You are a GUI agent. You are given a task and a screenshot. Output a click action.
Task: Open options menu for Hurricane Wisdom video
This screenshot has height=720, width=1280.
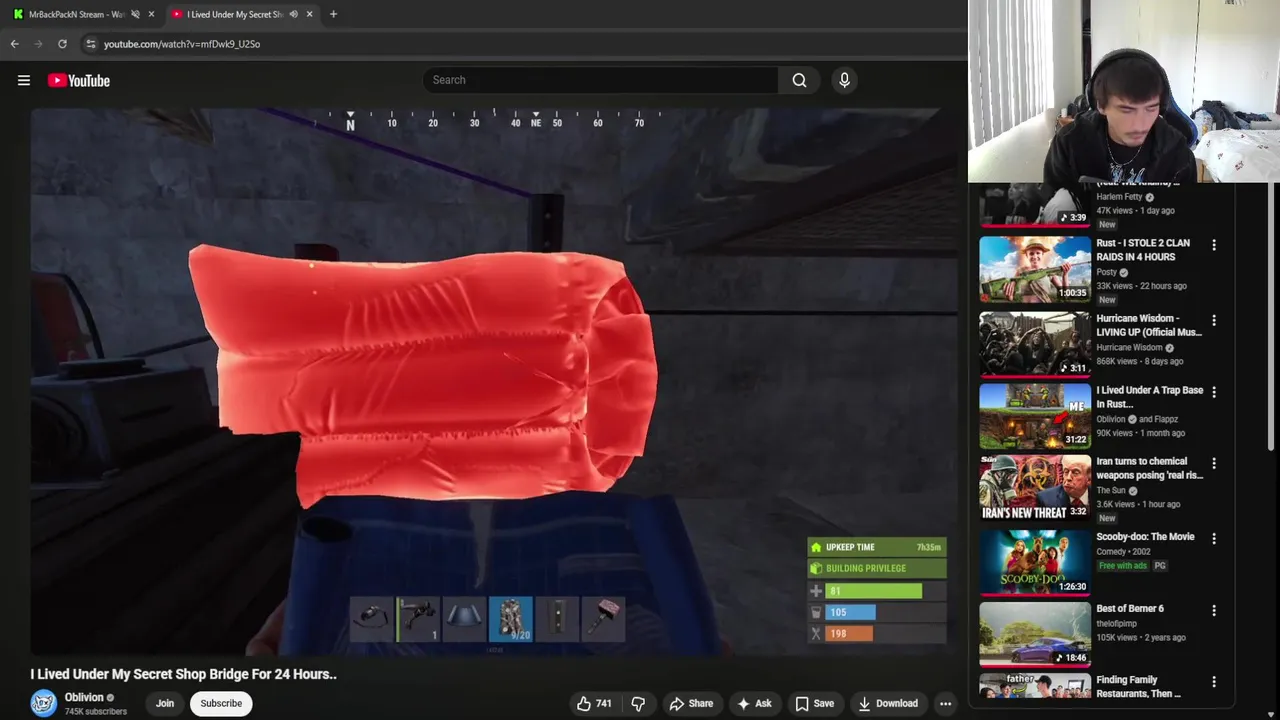[x=1214, y=321]
